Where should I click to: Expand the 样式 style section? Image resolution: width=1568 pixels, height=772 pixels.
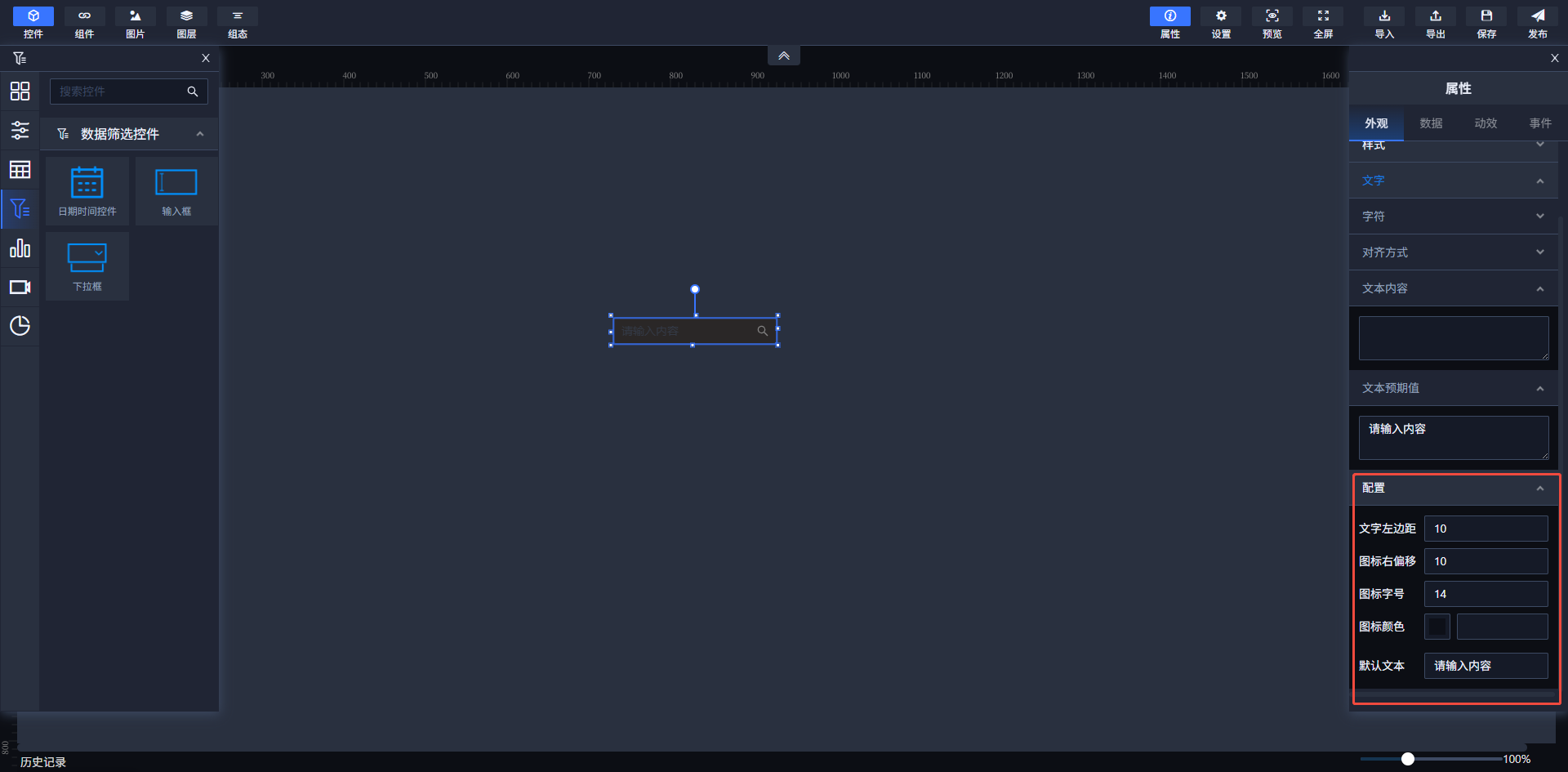coord(1454,146)
